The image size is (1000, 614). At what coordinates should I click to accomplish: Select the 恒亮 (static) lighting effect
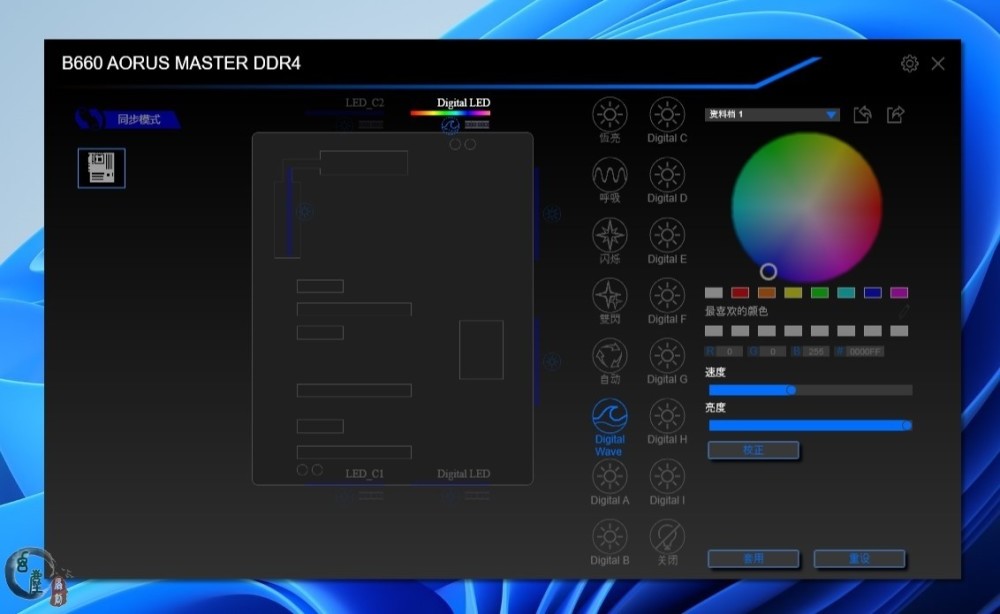609,115
